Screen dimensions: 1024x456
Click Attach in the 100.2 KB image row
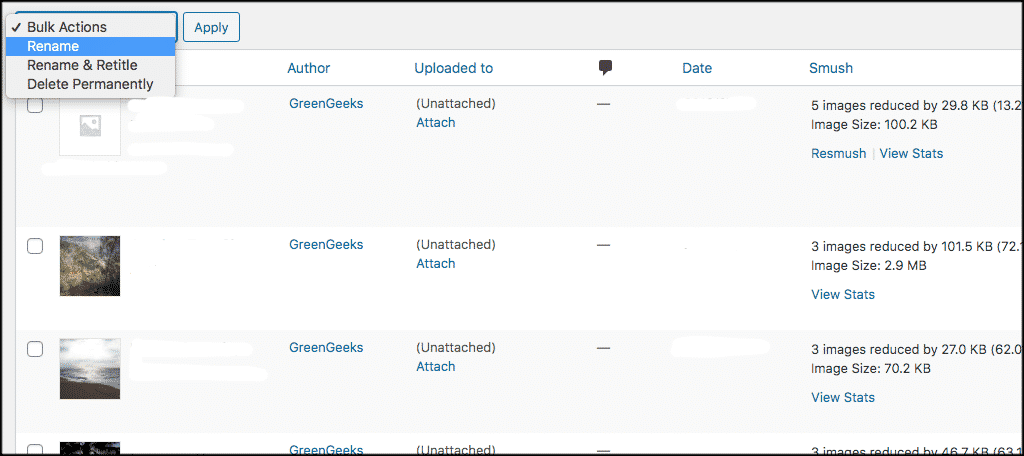pos(436,122)
